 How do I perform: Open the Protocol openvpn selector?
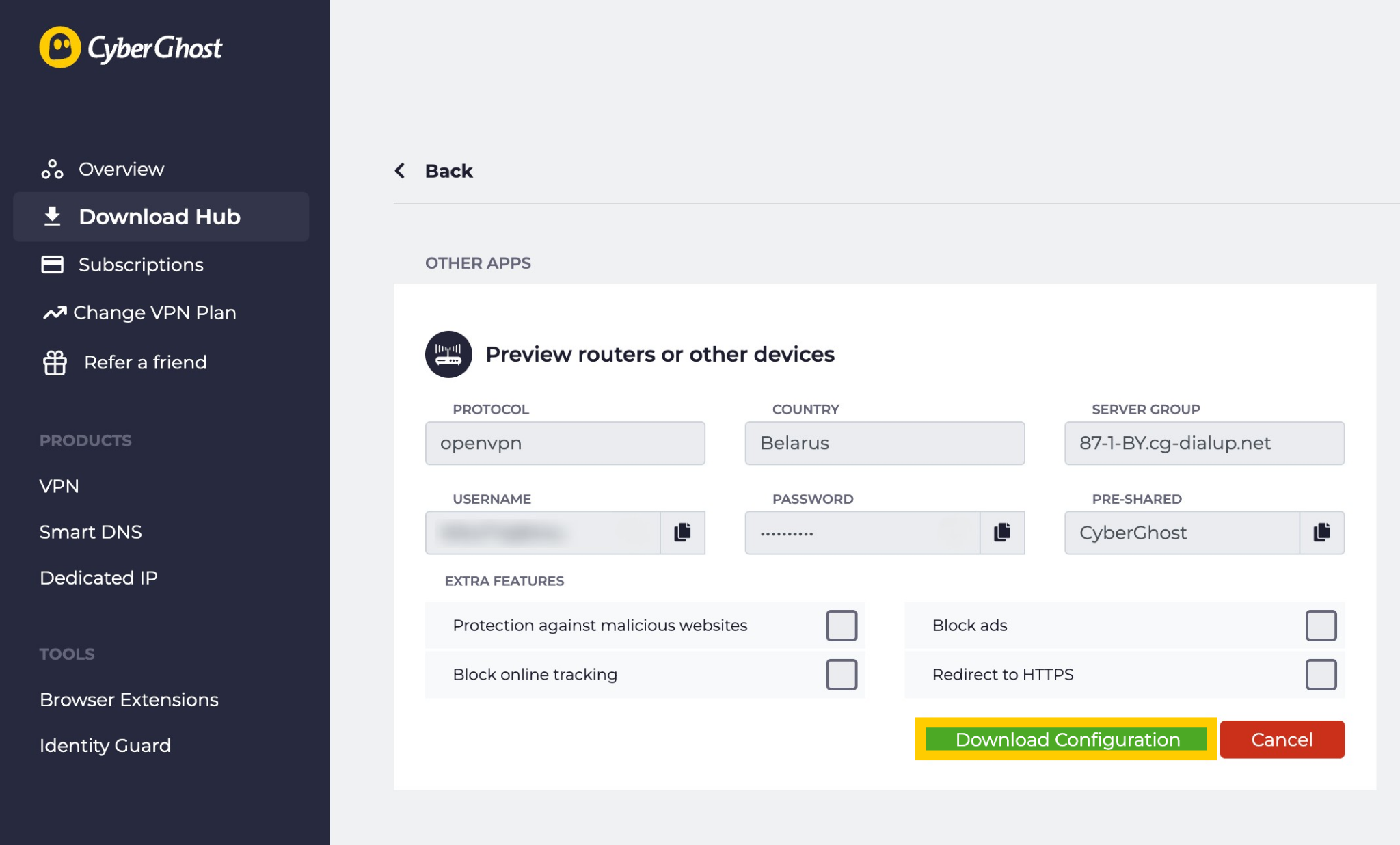coord(565,443)
